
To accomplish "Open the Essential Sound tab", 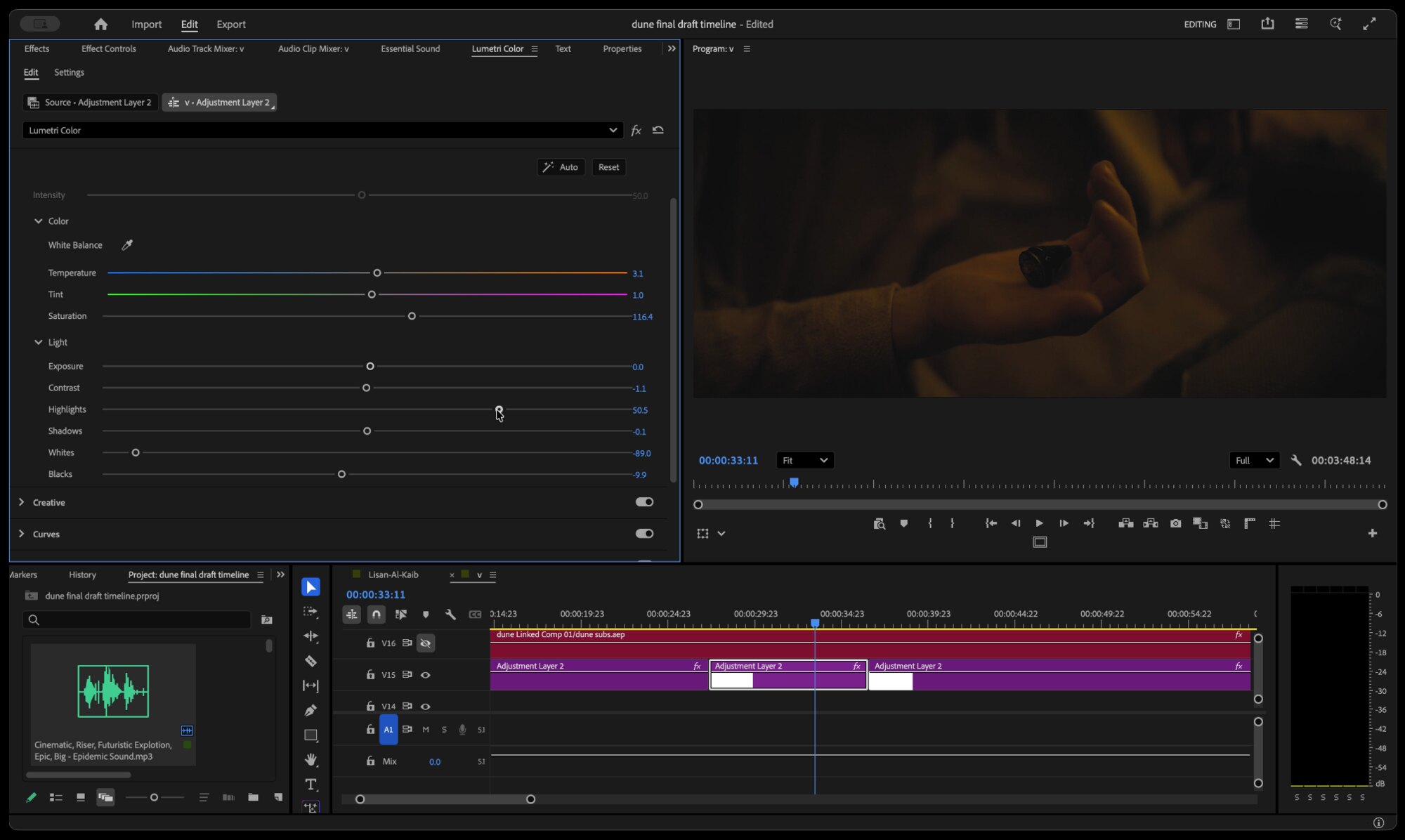I will [x=410, y=48].
